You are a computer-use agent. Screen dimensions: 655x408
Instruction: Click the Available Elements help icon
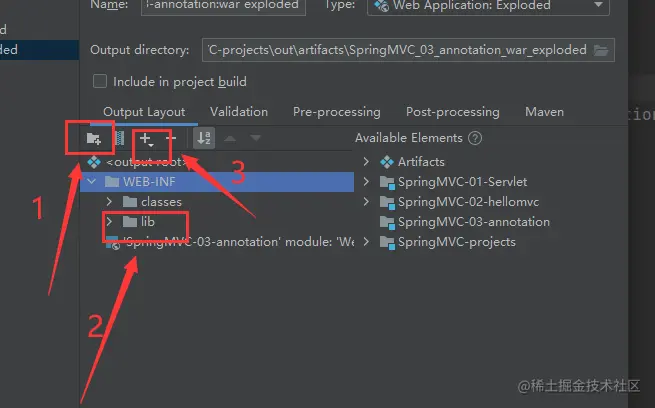(x=475, y=138)
